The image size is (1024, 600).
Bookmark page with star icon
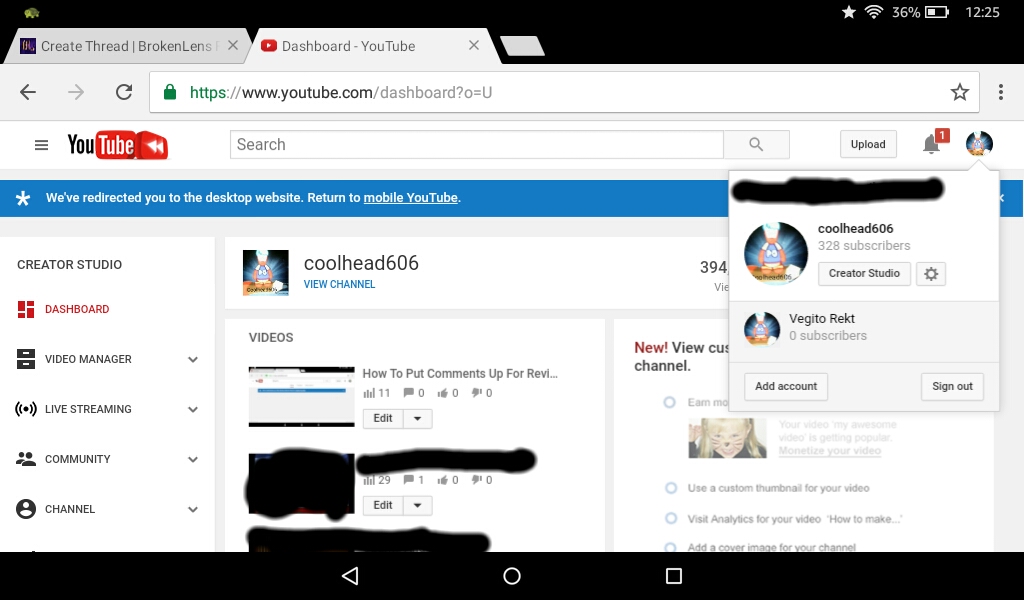coord(959,92)
